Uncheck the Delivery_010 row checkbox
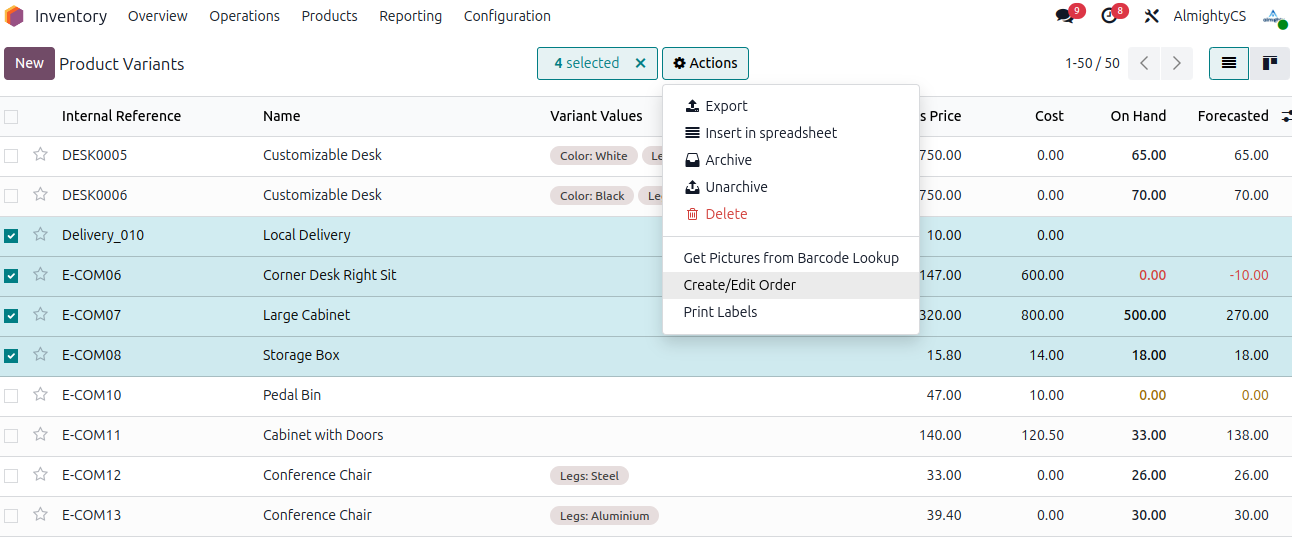Viewport: 1292px width, 537px height. (x=11, y=236)
